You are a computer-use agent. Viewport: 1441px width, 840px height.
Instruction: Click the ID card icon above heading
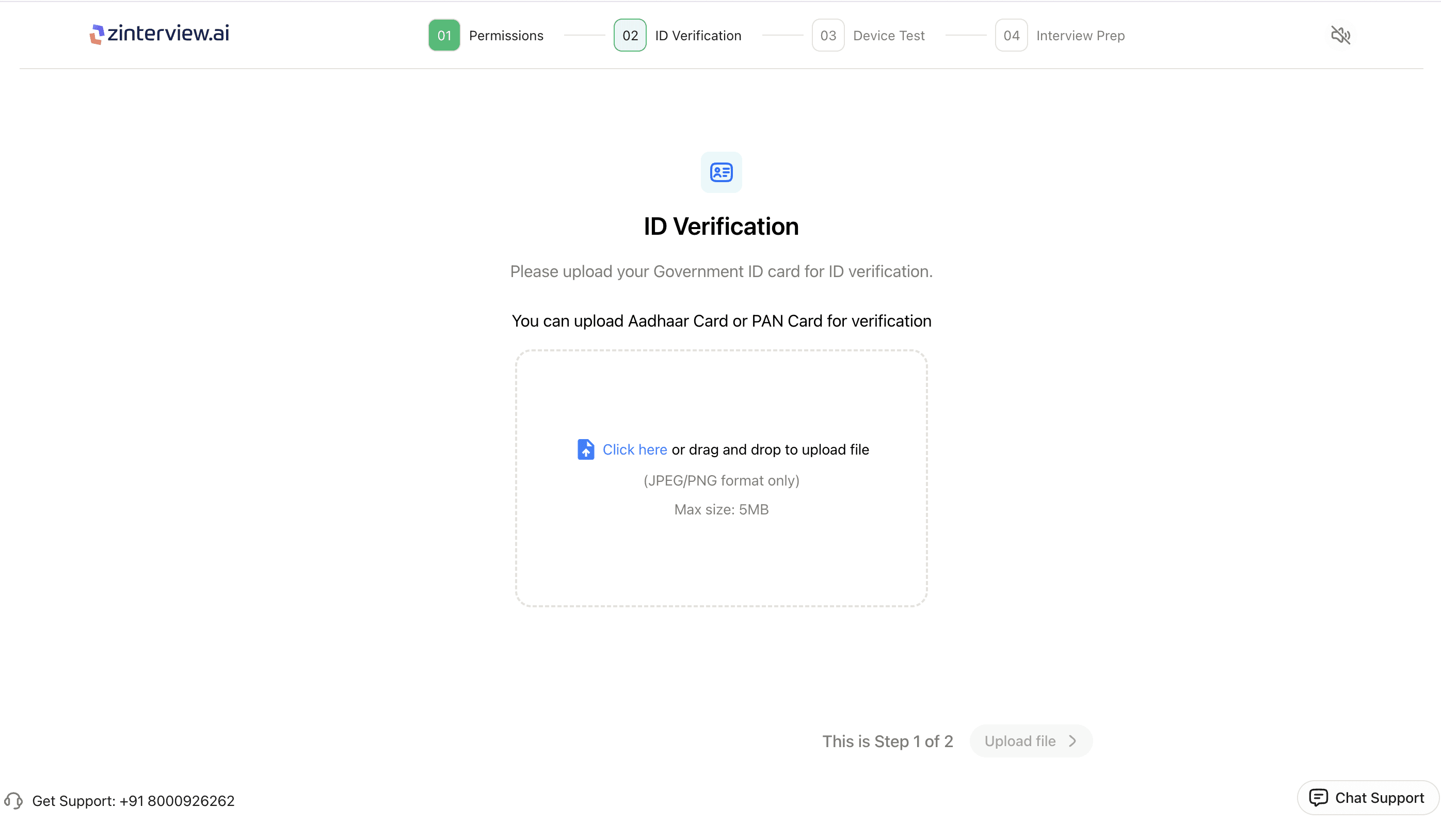[x=721, y=172]
